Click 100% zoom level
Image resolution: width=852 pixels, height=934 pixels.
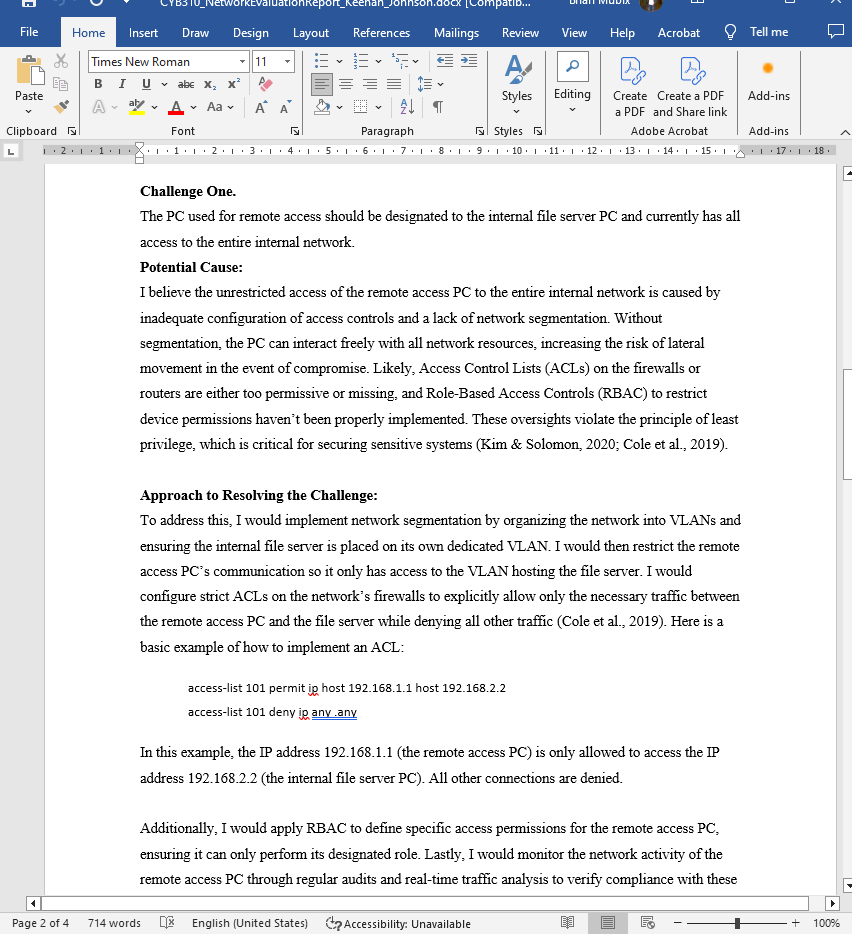826,923
